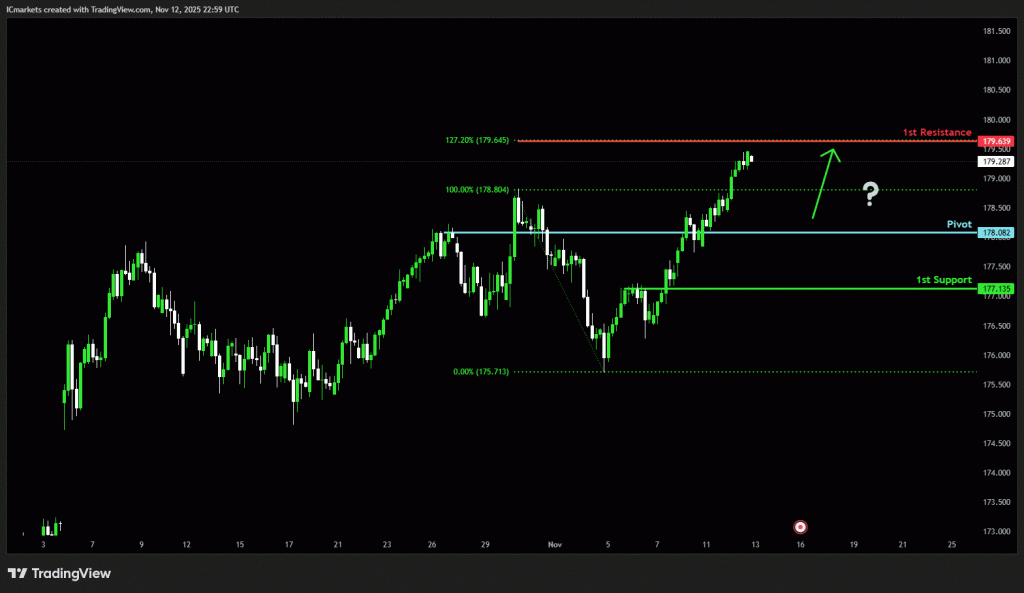Select the red 179.639 resistance price tag
Image resolution: width=1024 pixels, height=593 pixels.
tap(995, 142)
